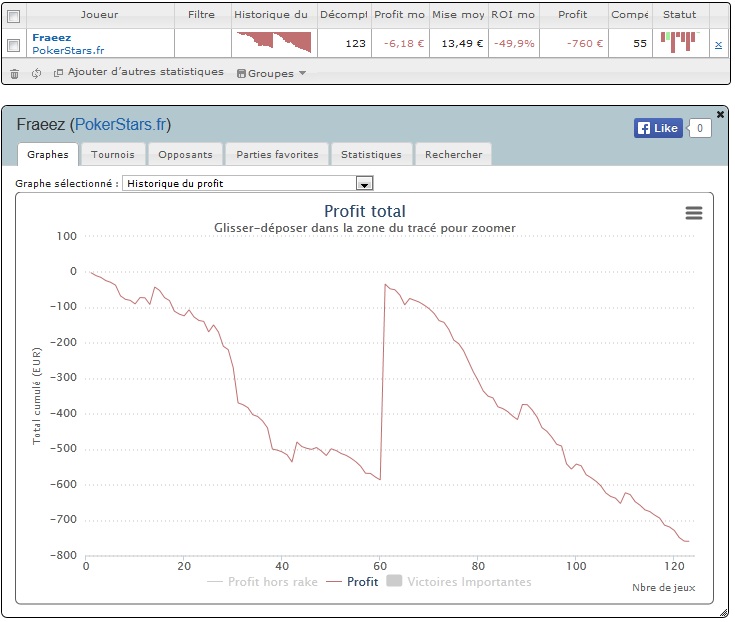
Task: Click the Graphe sélectionné dropdown arrow
Action: (x=364, y=184)
